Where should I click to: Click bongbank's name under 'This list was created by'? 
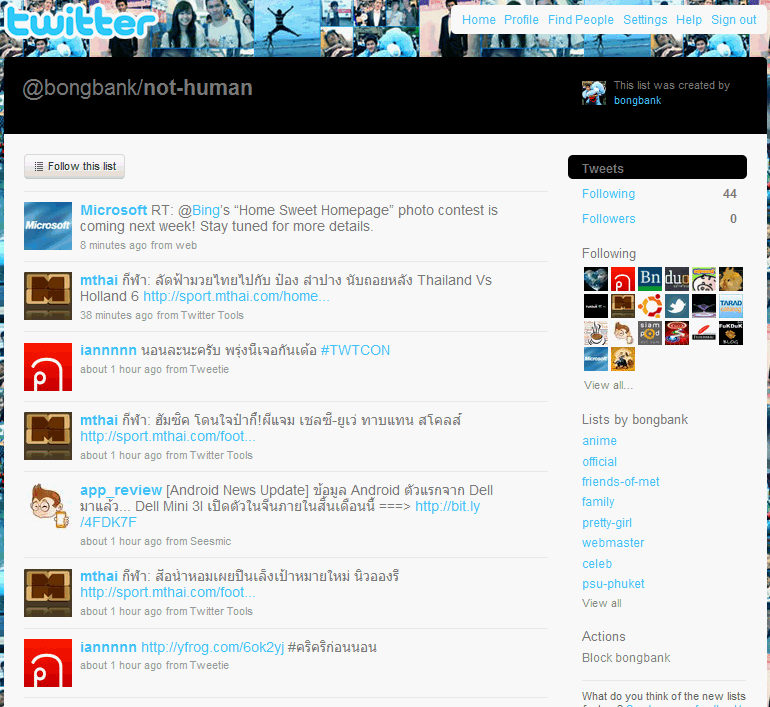[x=637, y=100]
